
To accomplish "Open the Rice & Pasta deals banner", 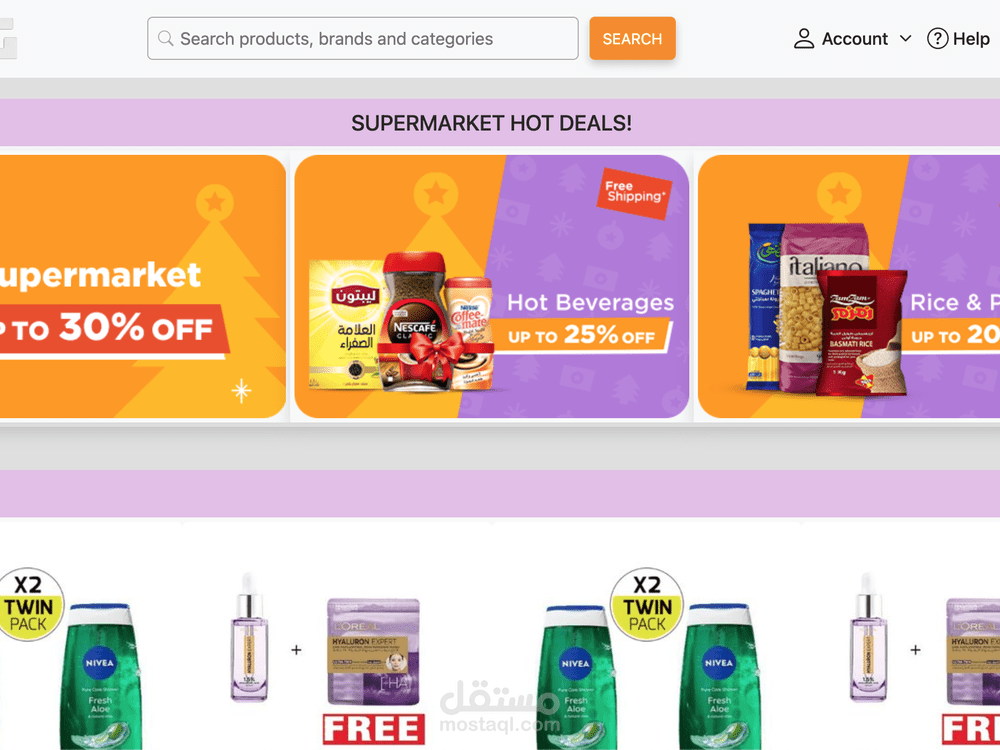I will point(849,286).
